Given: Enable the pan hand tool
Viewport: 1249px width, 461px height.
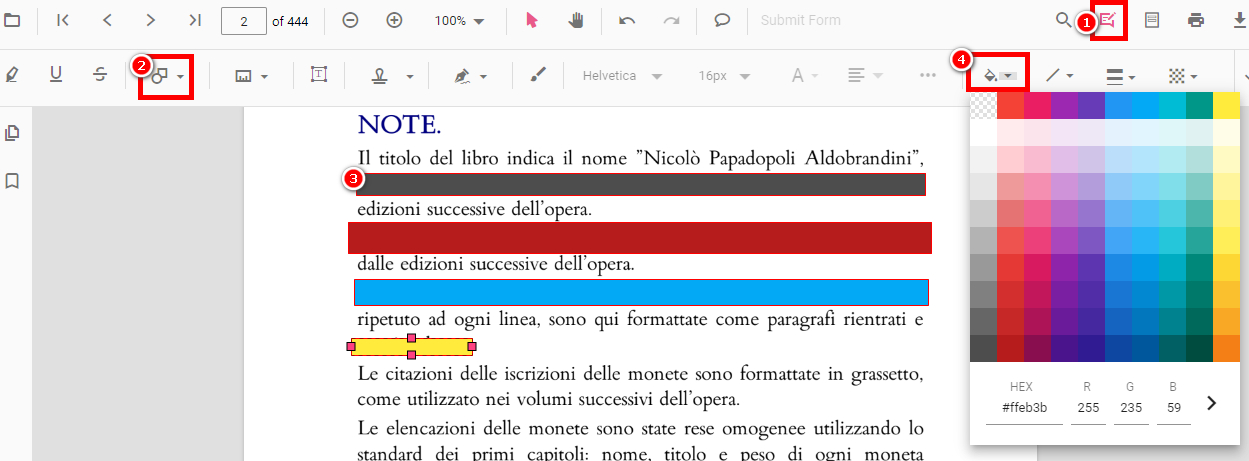Looking at the screenshot, I should (576, 20).
